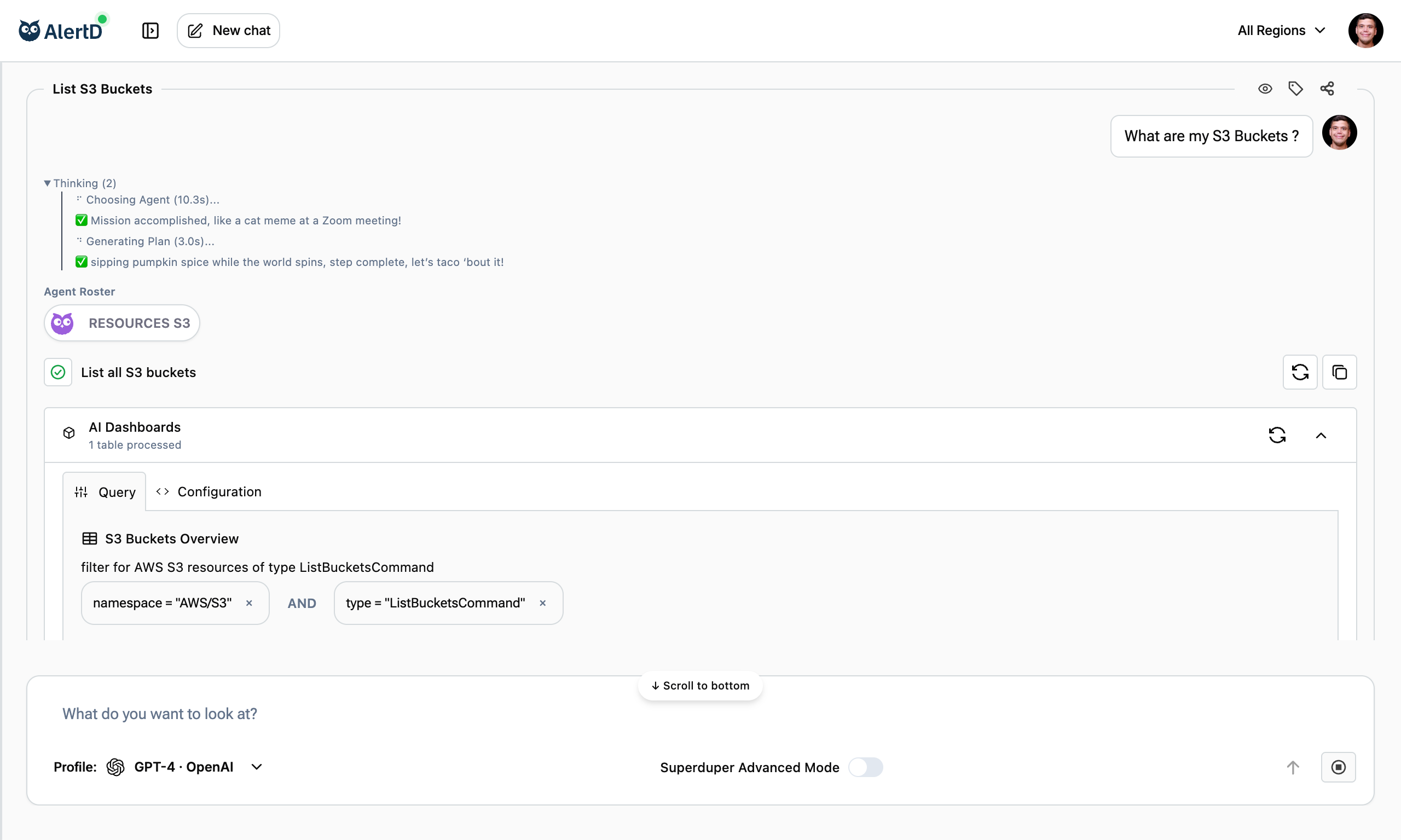This screenshot has width=1401, height=840.
Task: Switch to the Configuration tab
Action: pos(209,492)
